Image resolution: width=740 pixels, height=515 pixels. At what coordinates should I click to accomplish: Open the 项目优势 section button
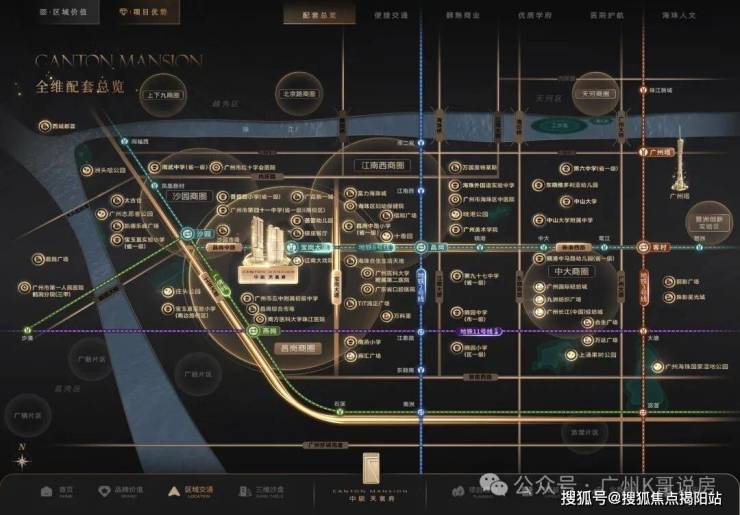tap(144, 12)
